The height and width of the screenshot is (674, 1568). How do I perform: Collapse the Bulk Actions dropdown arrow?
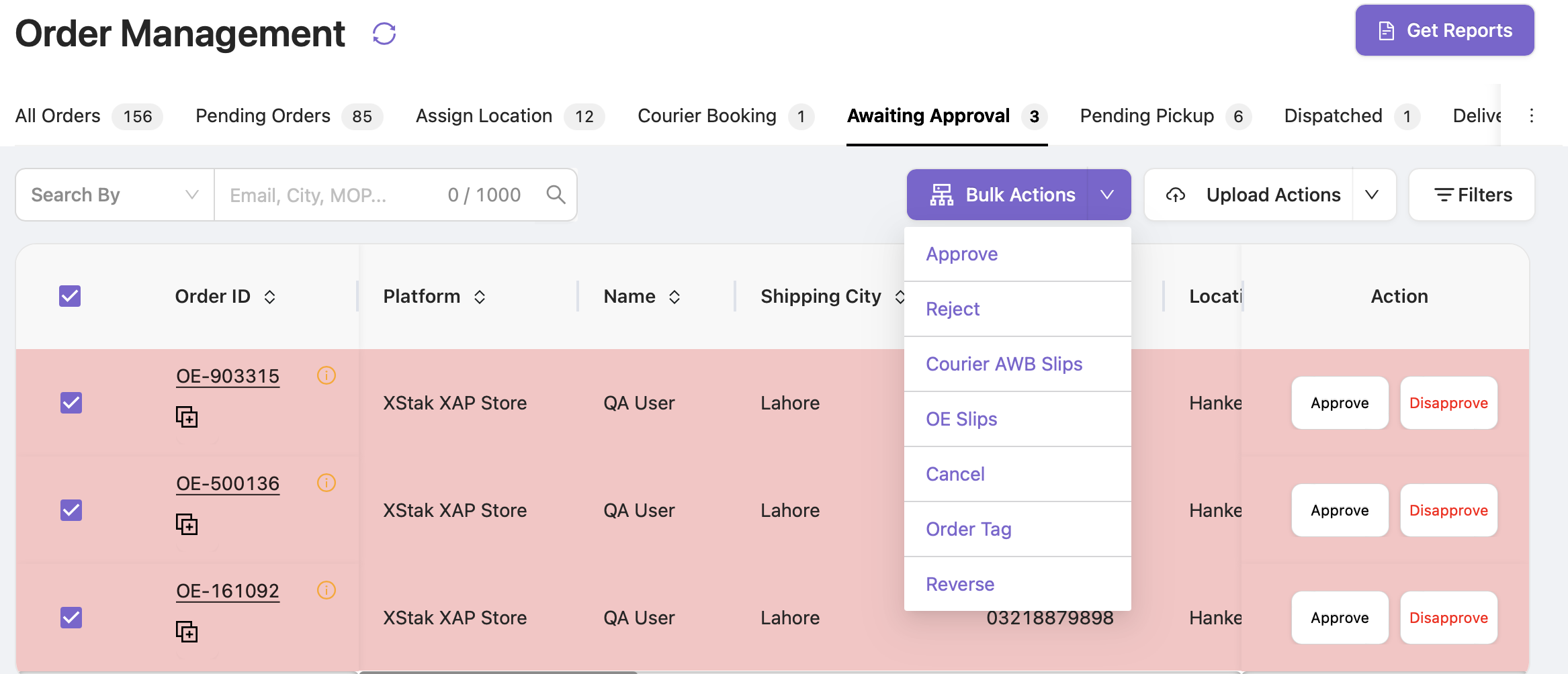[x=1108, y=195]
